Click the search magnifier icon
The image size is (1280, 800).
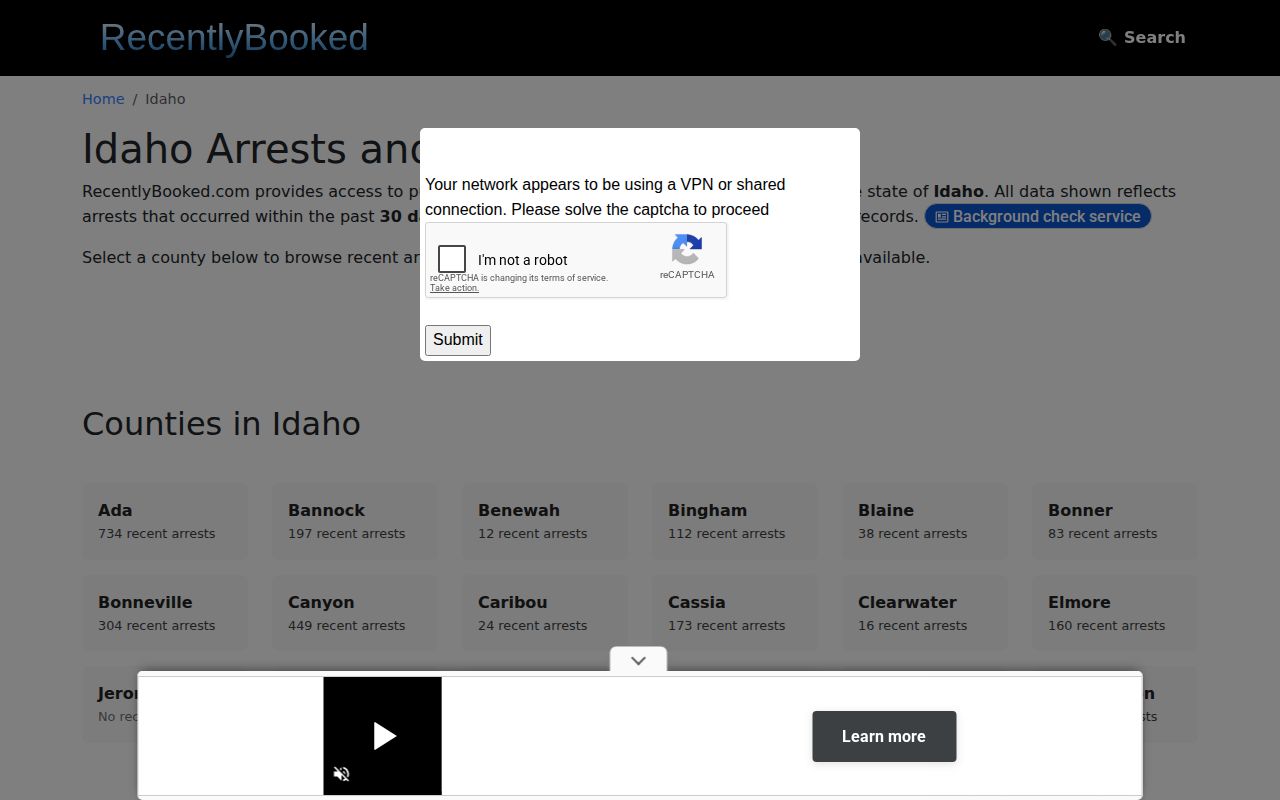[1107, 37]
